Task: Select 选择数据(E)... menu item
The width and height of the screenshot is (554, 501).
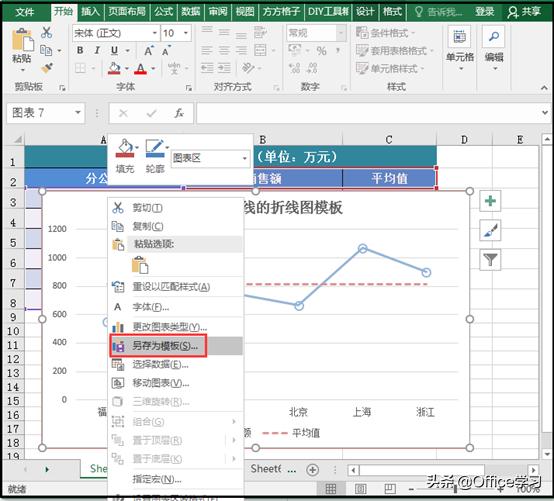Action: 176,364
